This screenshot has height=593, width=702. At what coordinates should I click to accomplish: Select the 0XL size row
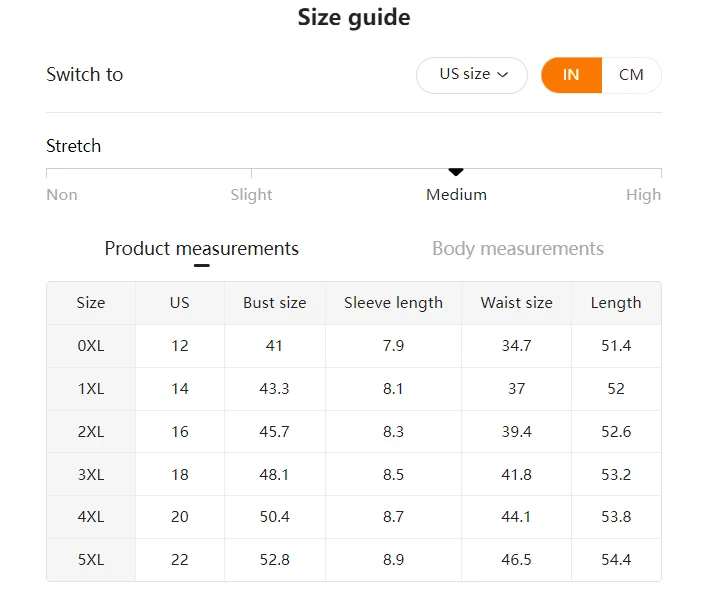point(91,346)
